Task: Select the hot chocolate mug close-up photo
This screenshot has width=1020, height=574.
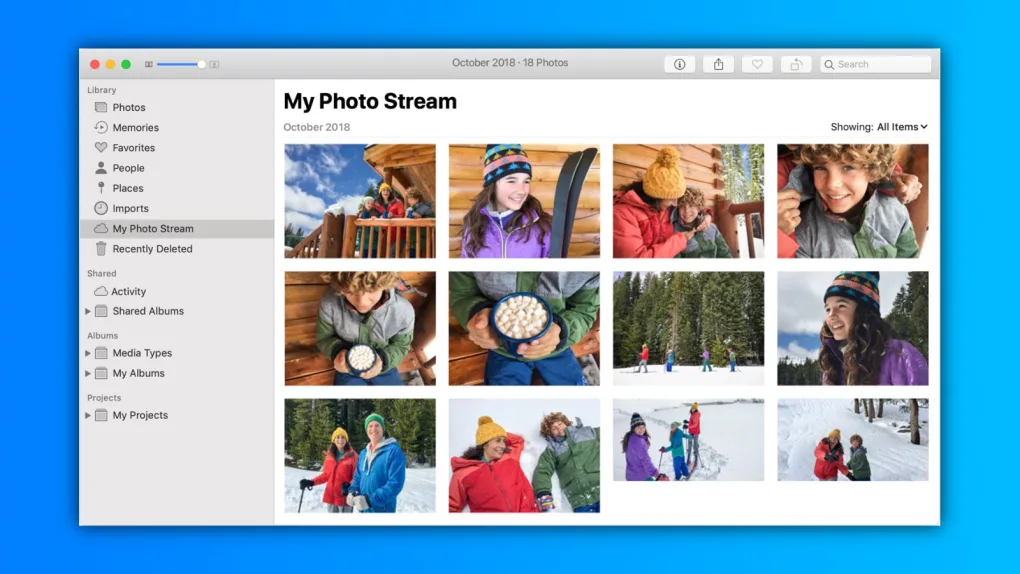Action: pyautogui.click(x=524, y=329)
